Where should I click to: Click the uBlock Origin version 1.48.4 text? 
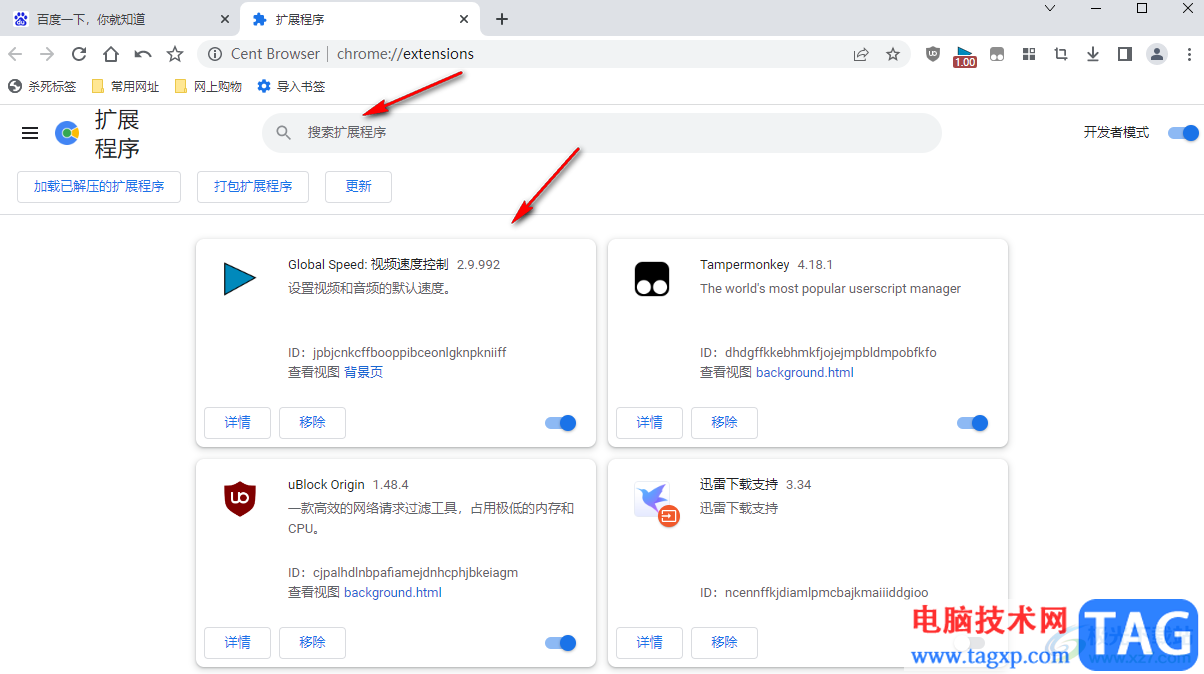391,485
